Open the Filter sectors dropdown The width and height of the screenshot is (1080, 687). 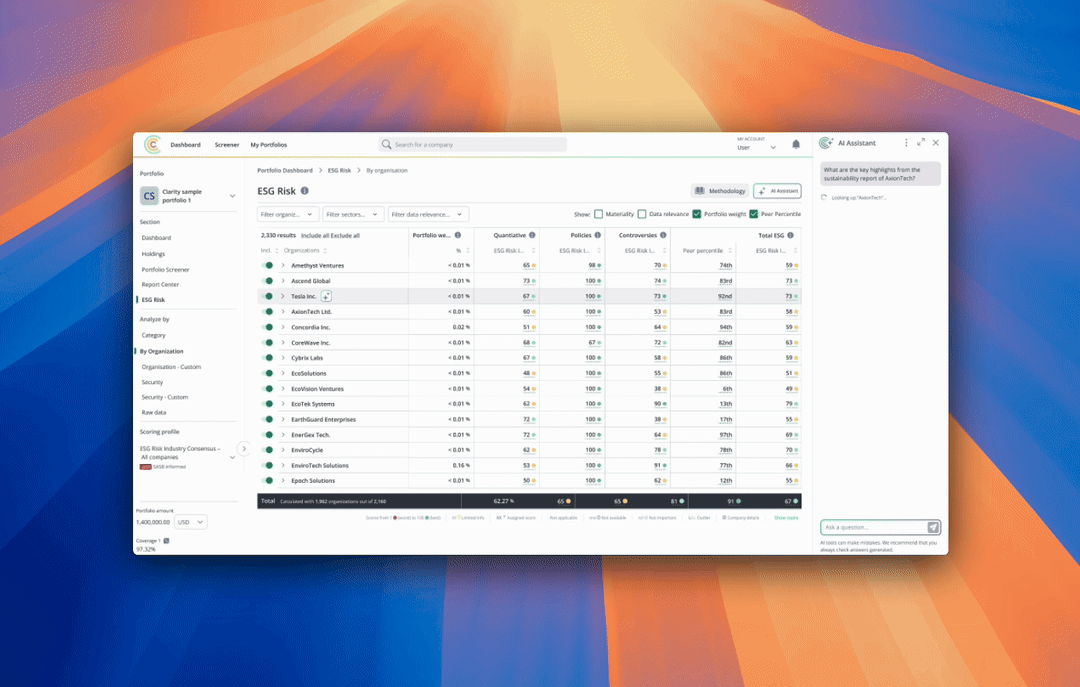353,214
